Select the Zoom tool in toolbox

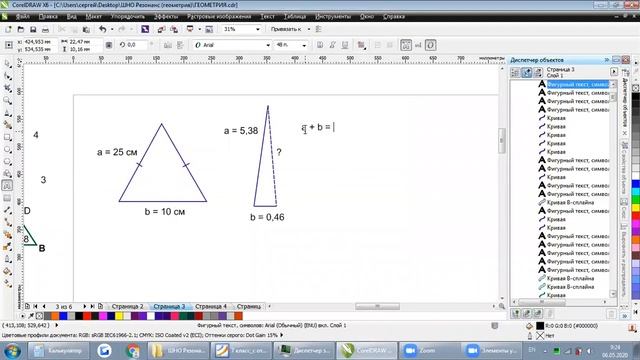pos(7,100)
